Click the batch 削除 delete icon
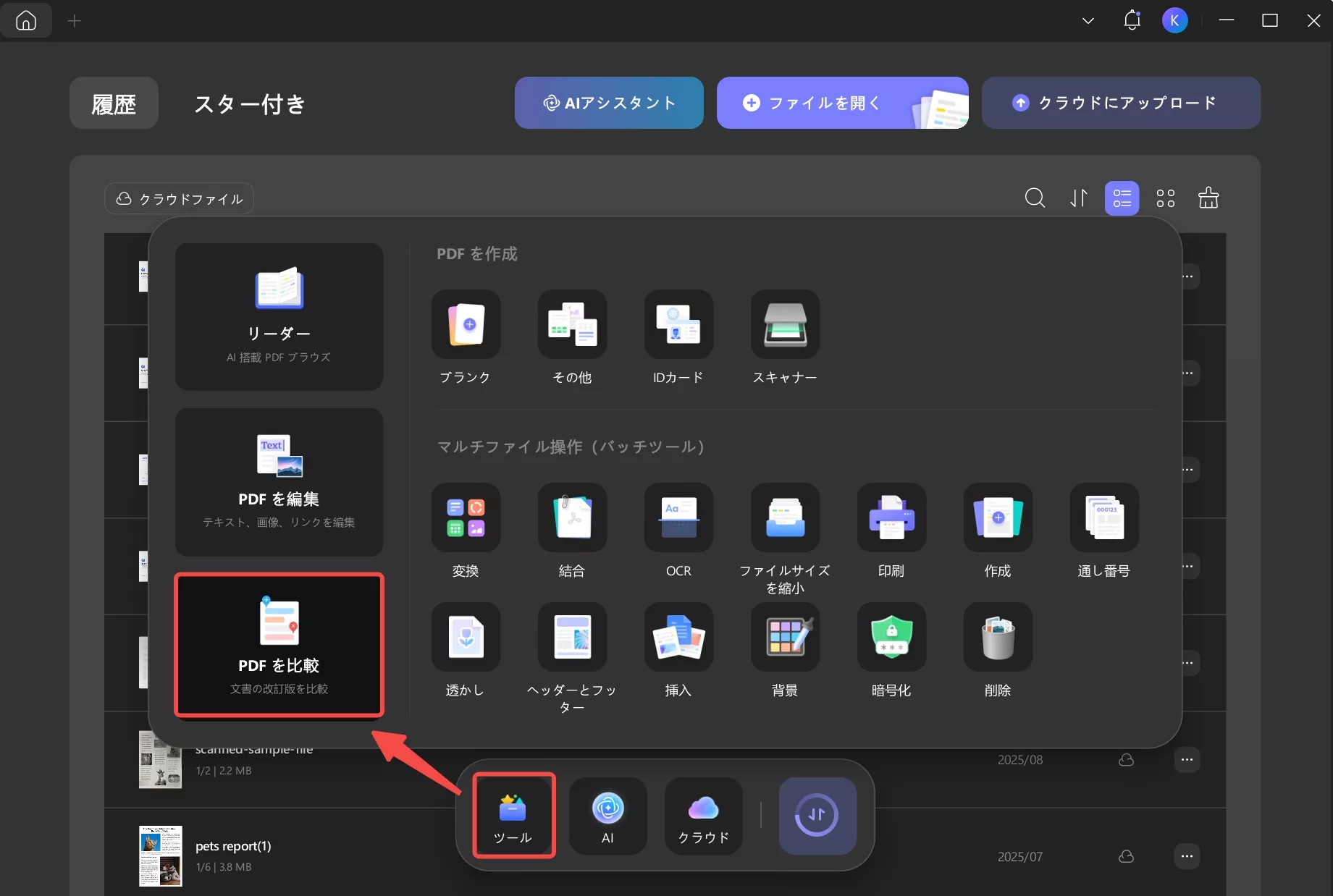This screenshot has height=896, width=1333. 998,637
